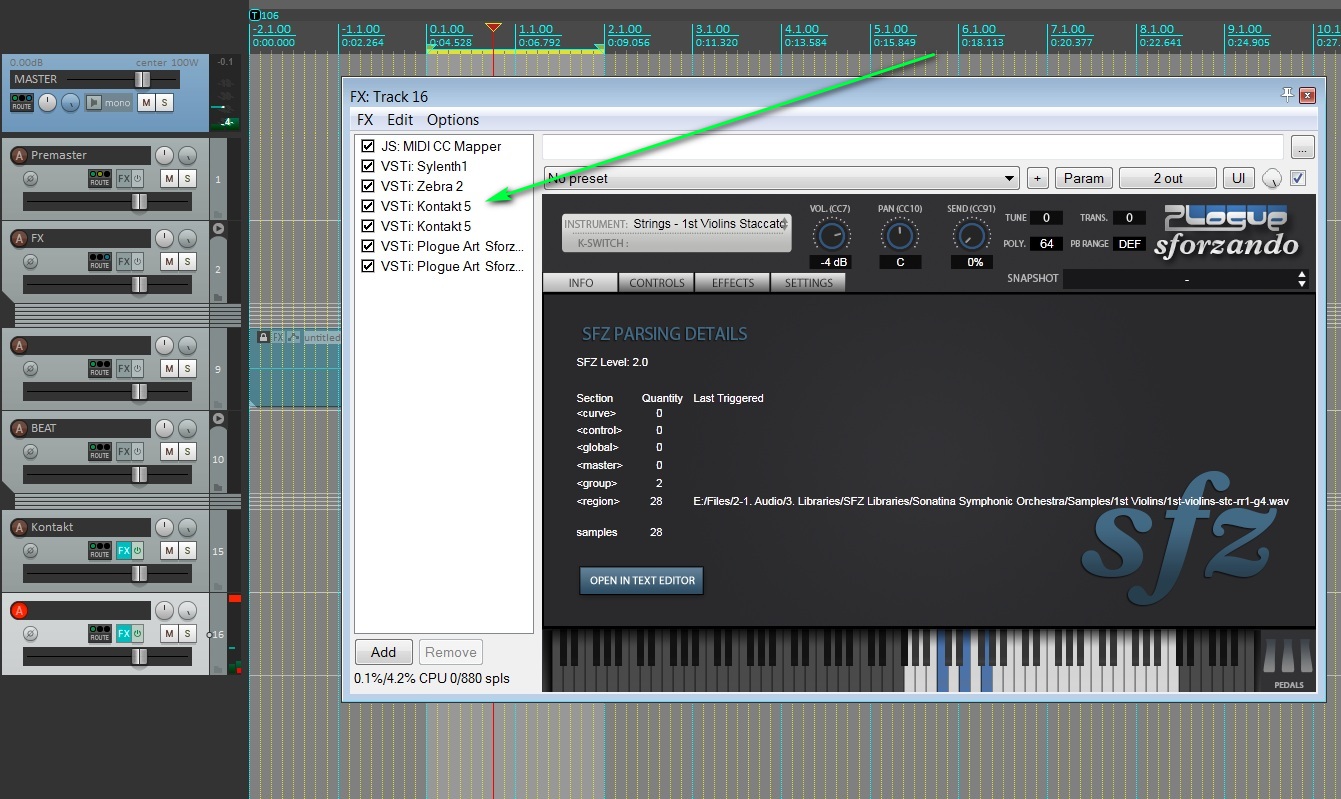Arm the BEAT track for recording
Viewport: 1341px width, 799px height.
click(x=18, y=428)
